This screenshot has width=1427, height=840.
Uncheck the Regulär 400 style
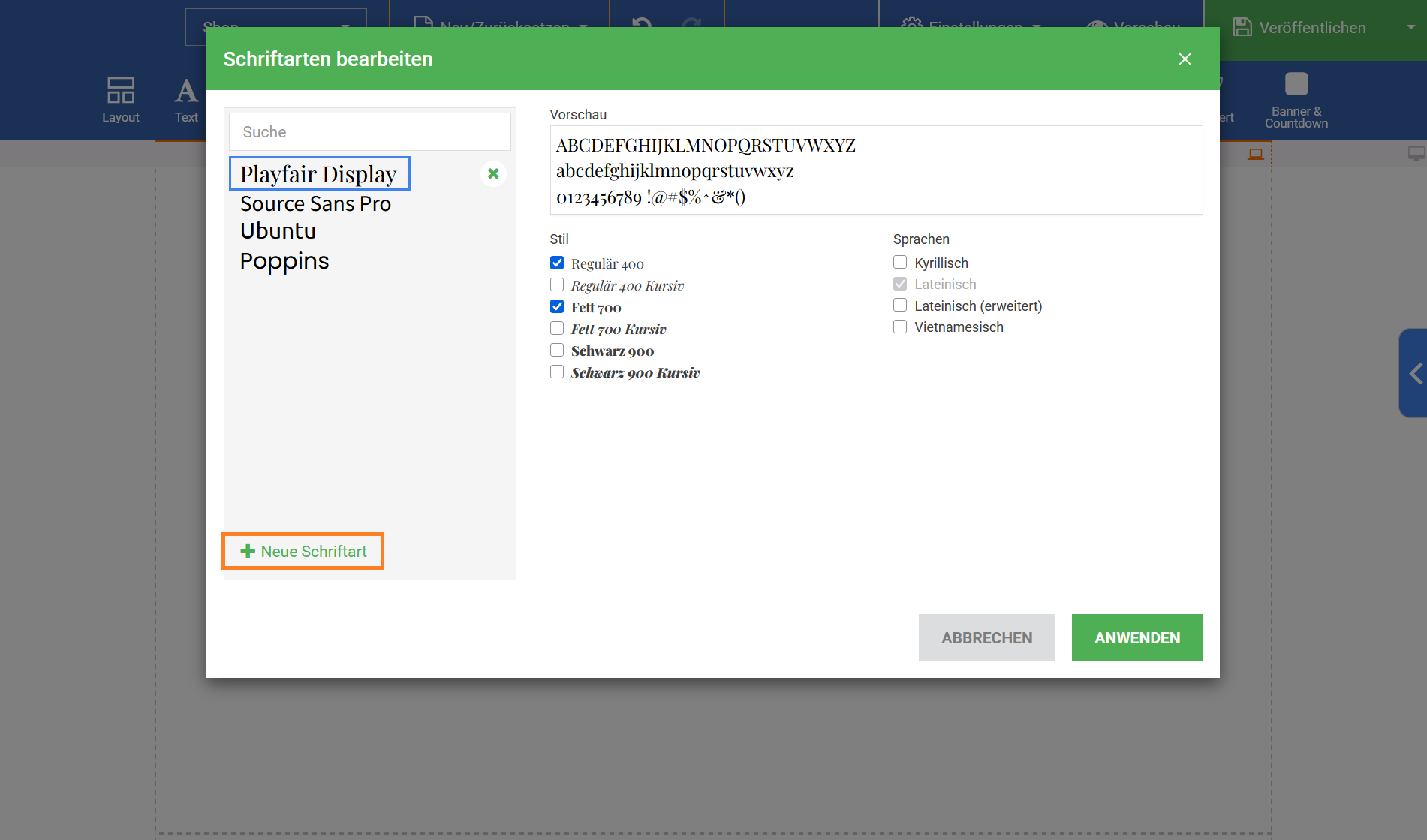pyautogui.click(x=557, y=263)
